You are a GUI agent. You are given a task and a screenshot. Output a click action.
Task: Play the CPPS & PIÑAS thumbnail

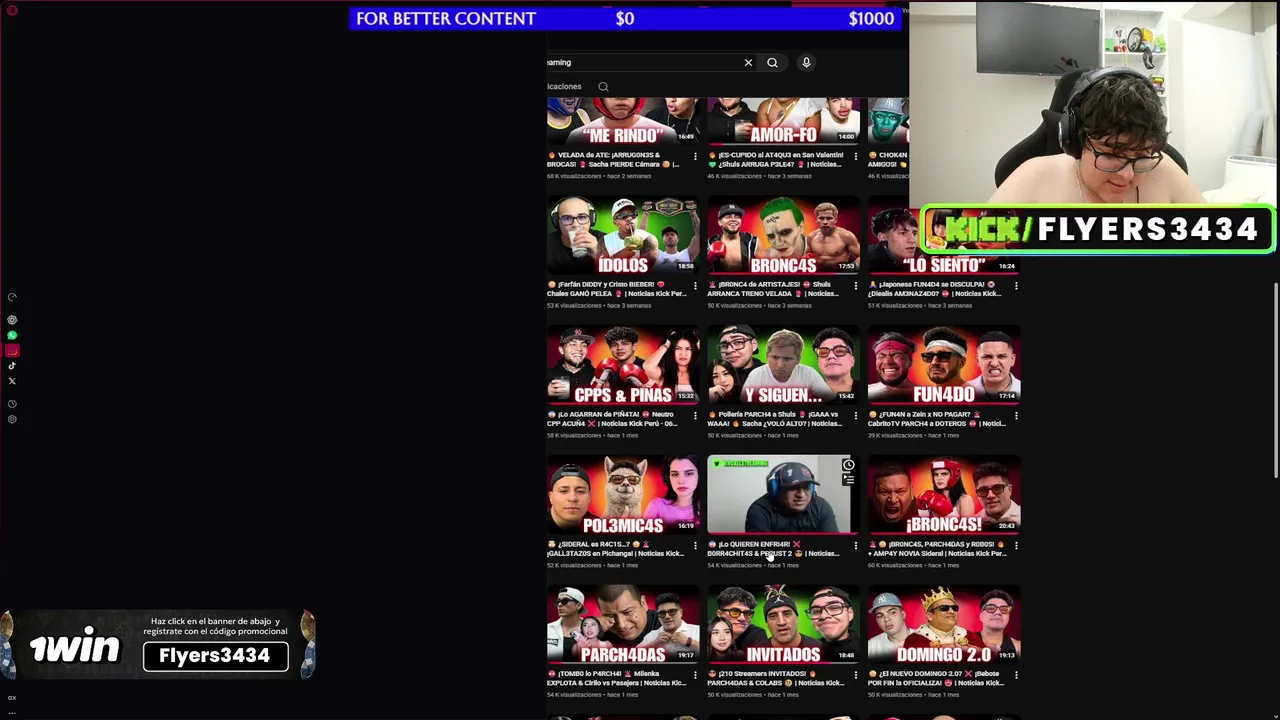click(623, 365)
